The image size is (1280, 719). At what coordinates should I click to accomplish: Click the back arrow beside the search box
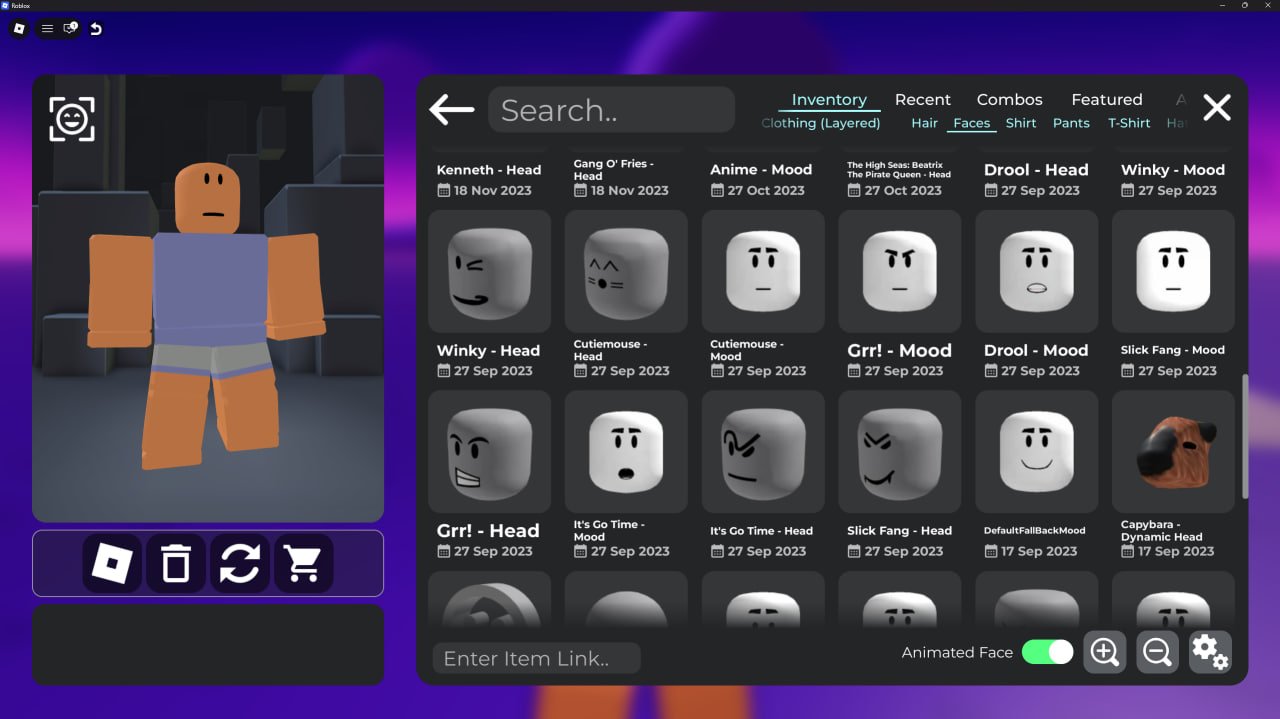click(452, 109)
